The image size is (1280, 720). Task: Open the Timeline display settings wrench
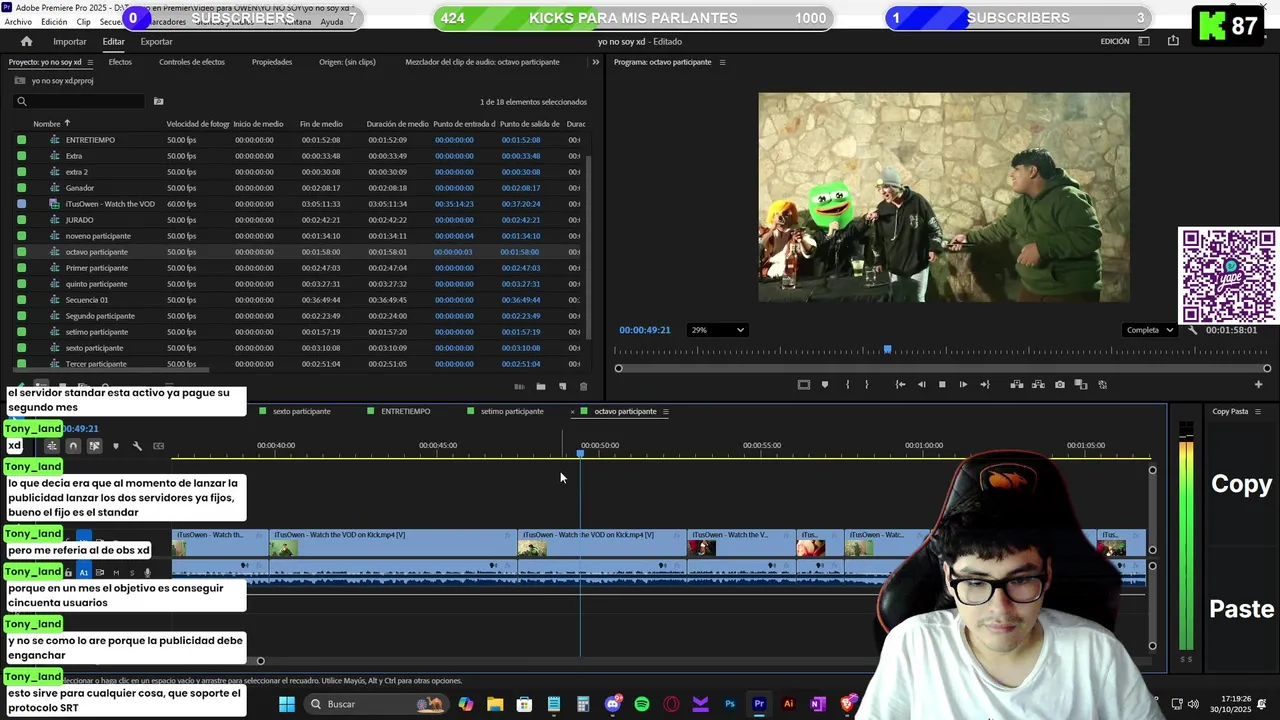[x=137, y=446]
